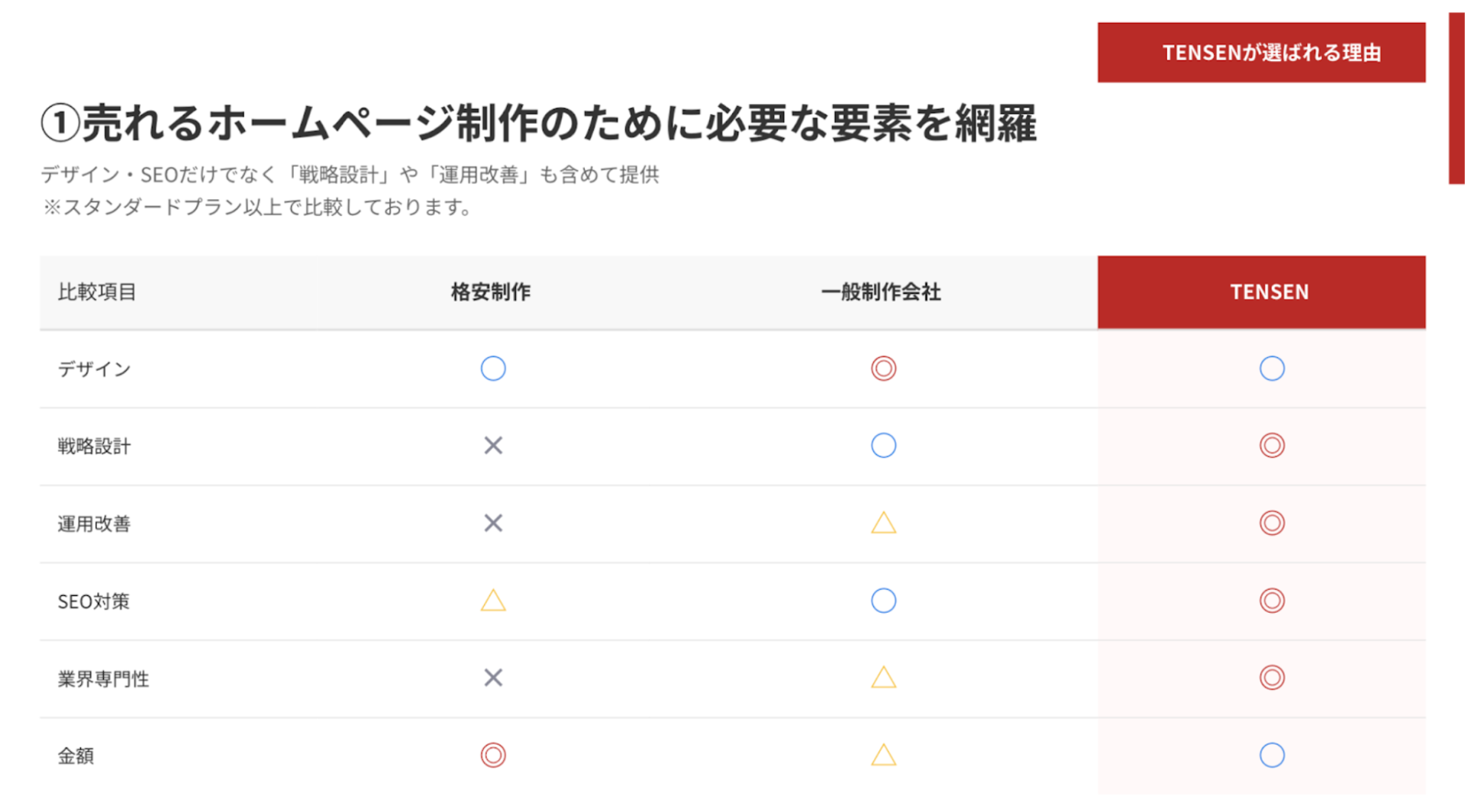Click X mark for 格安制作 戦略設計
Image resolution: width=1484 pixels, height=812 pixels.
coord(493,446)
